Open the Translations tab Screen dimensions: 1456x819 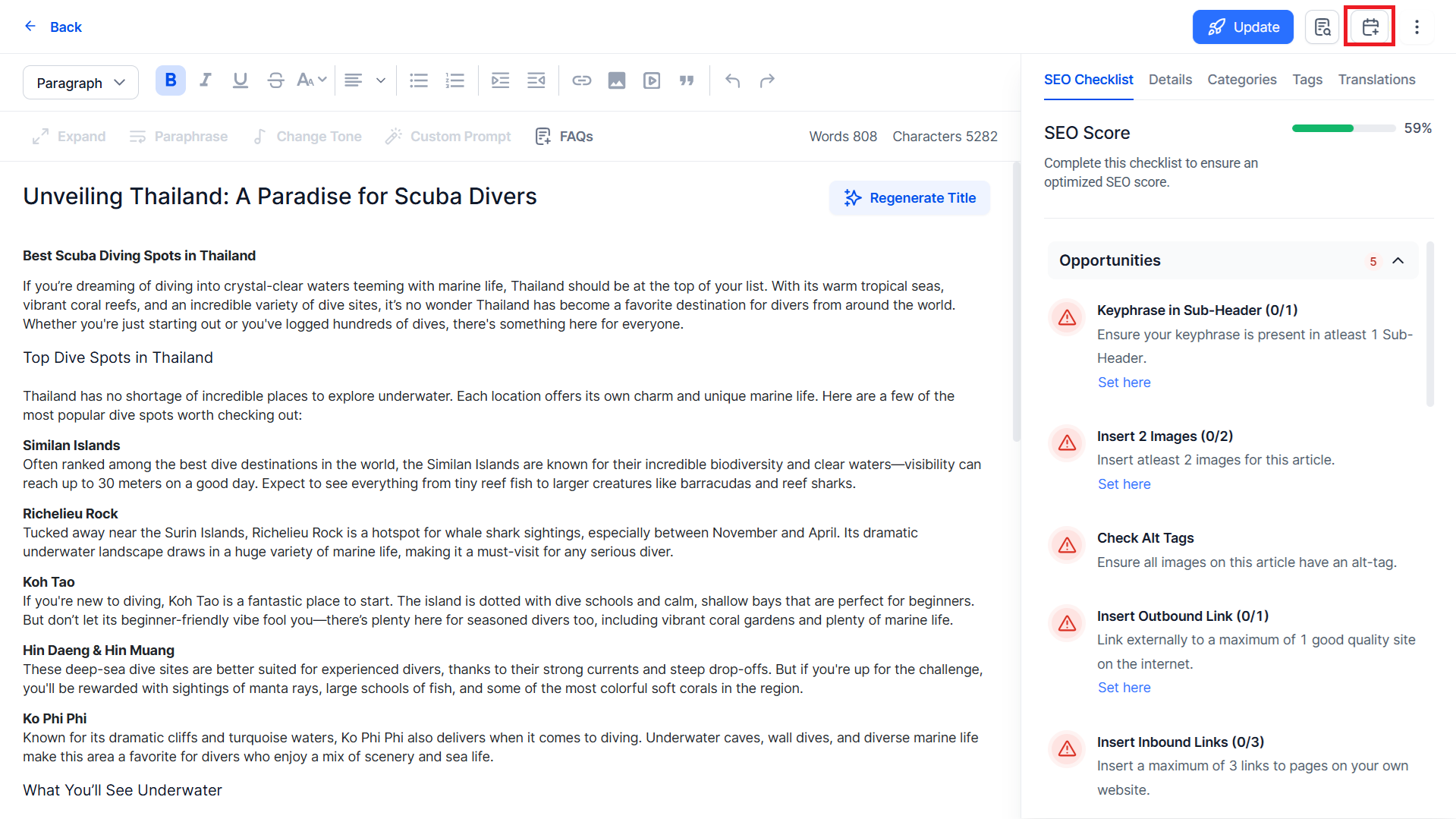coord(1376,80)
